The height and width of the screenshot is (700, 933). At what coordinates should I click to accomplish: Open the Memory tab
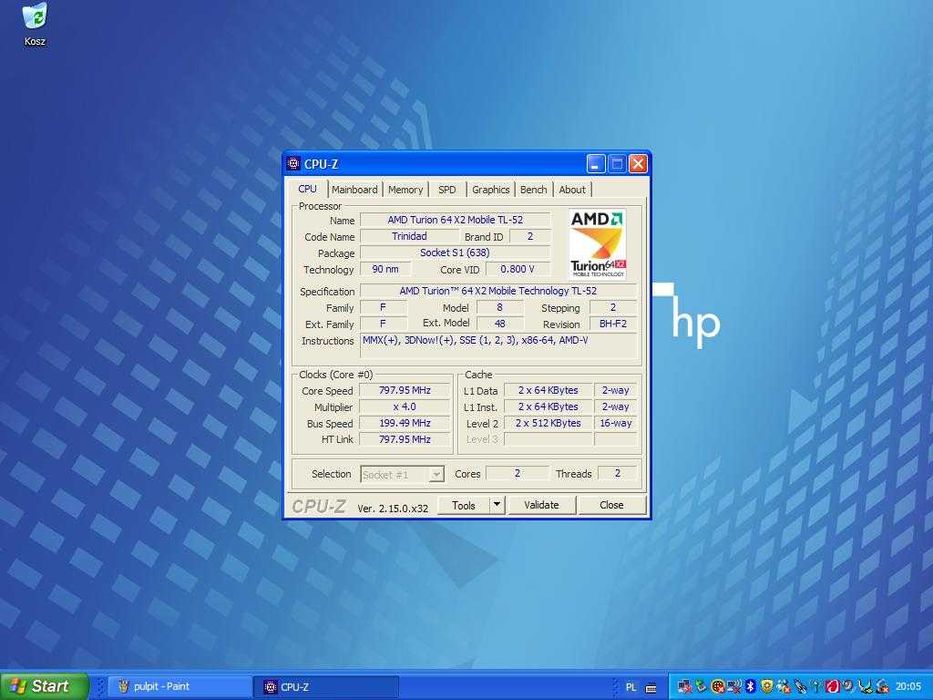[x=405, y=189]
